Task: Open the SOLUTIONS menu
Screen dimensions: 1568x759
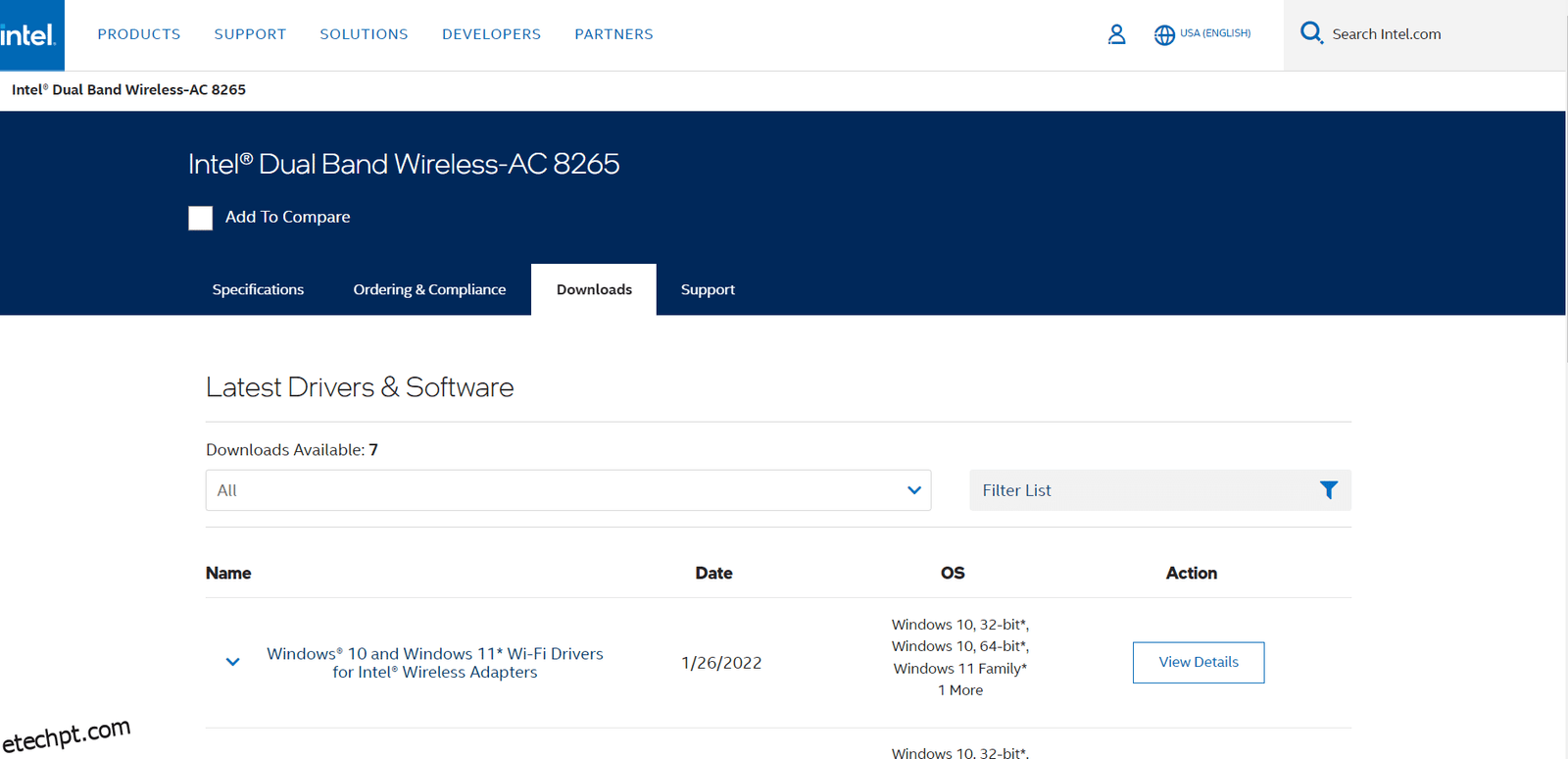Action: [x=364, y=34]
